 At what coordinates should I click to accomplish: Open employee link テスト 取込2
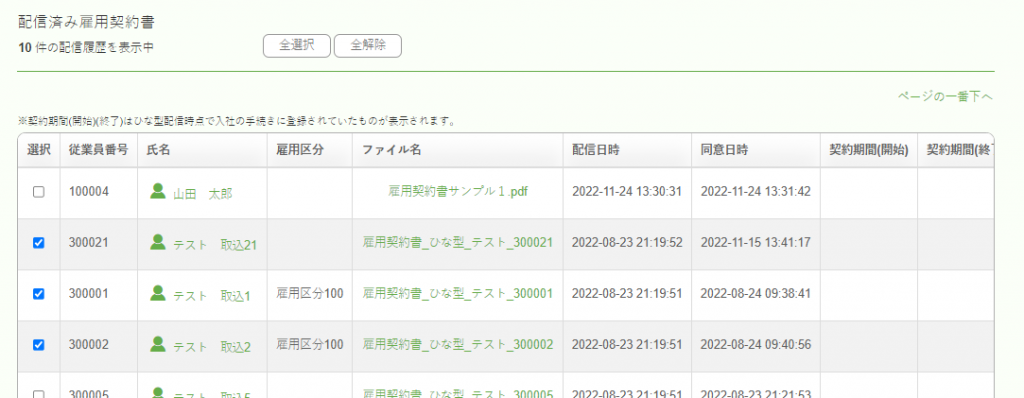coord(212,346)
